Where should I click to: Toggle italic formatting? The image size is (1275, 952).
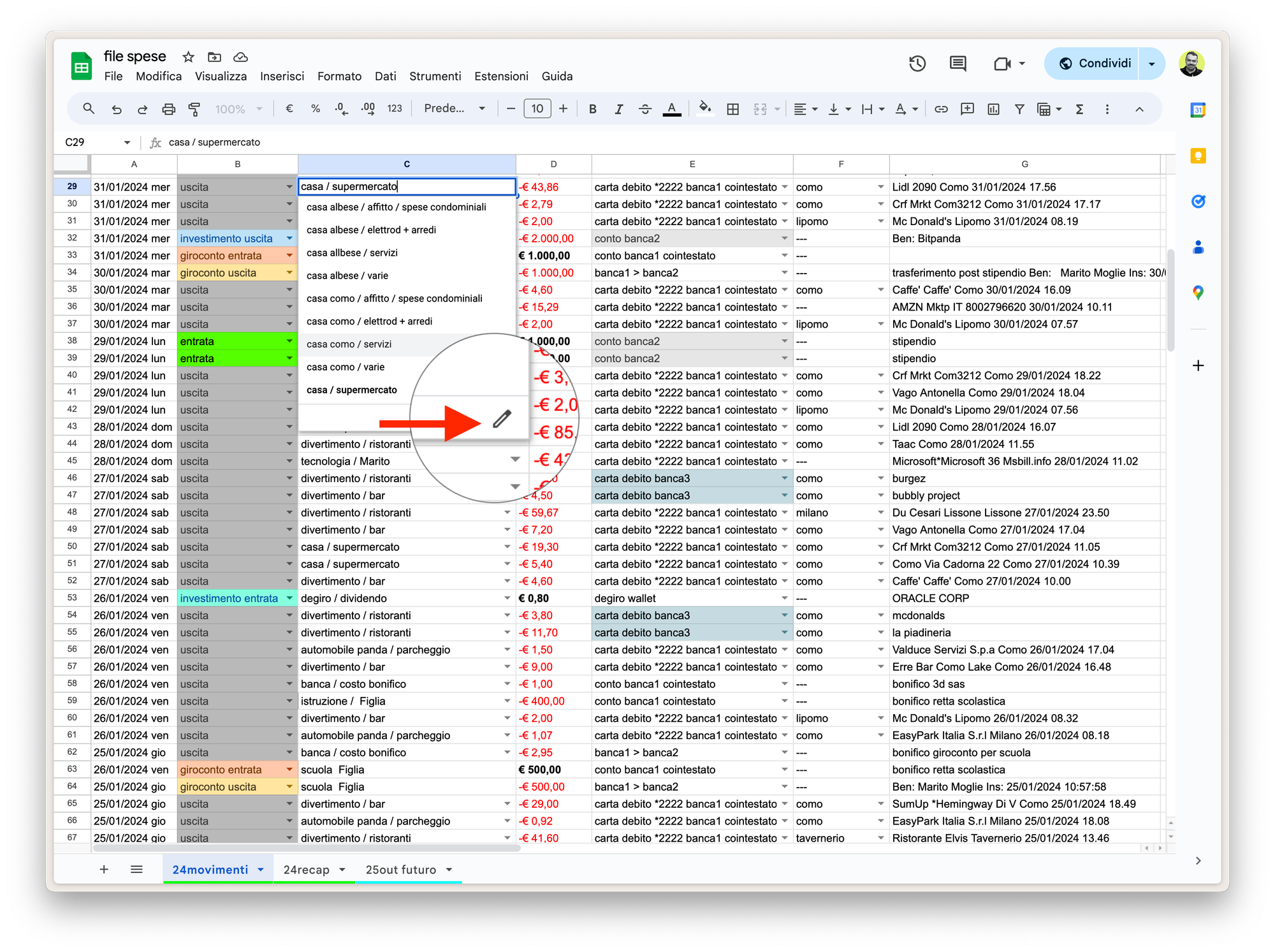[618, 109]
